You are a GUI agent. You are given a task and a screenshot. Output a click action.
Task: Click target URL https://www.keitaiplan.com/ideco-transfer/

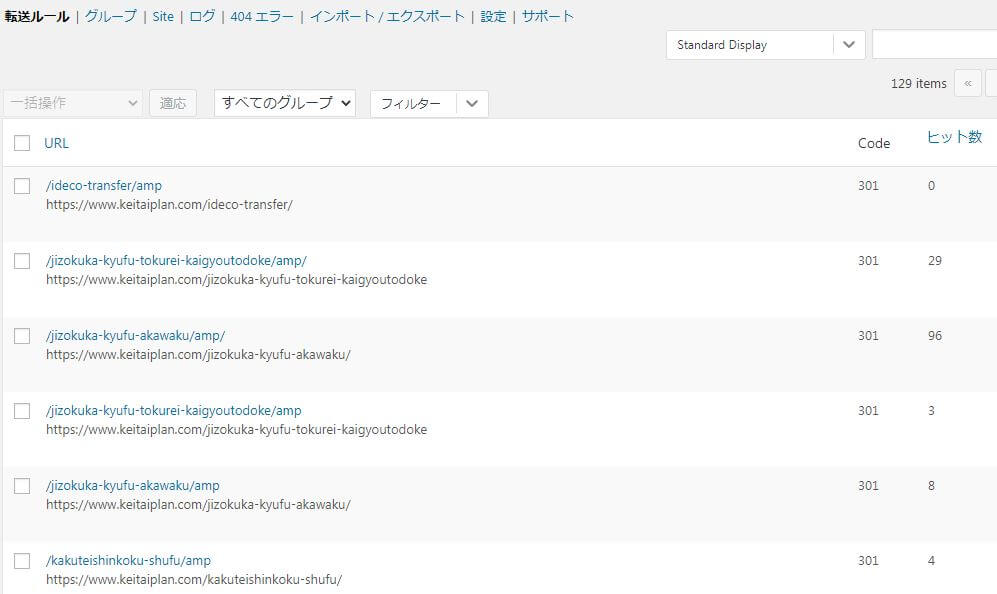(169, 205)
